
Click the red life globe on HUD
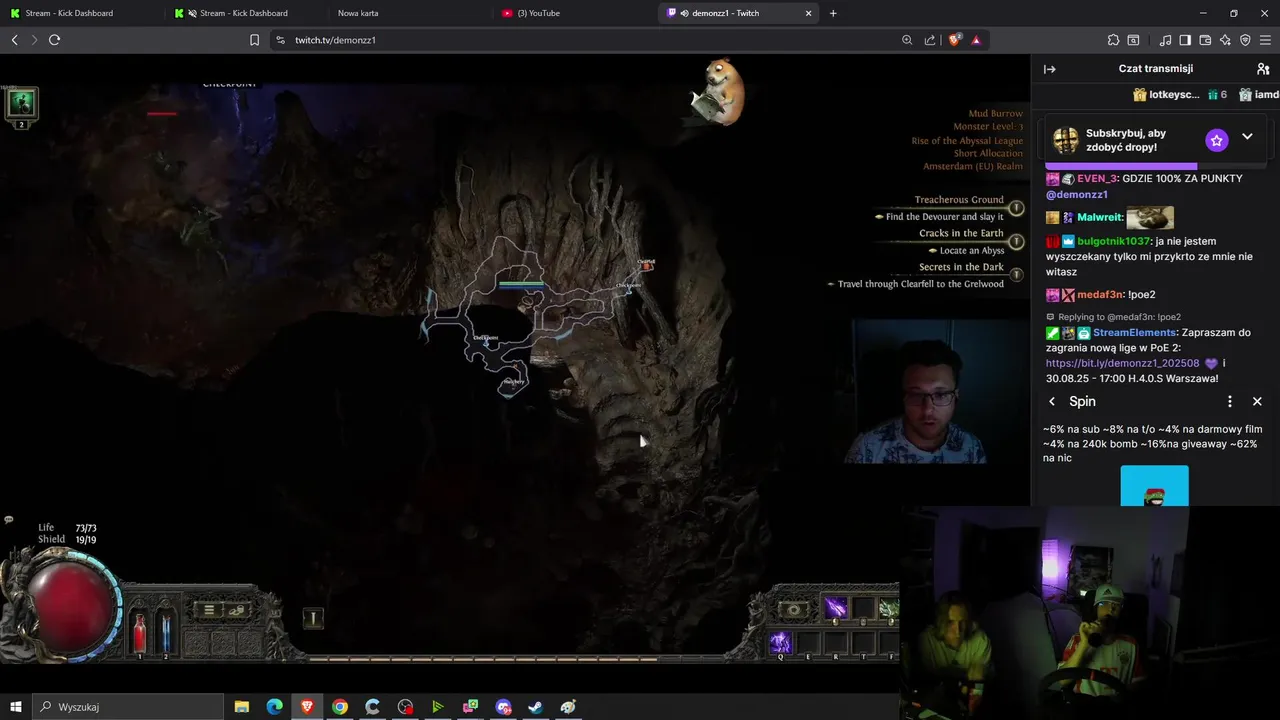[70, 607]
